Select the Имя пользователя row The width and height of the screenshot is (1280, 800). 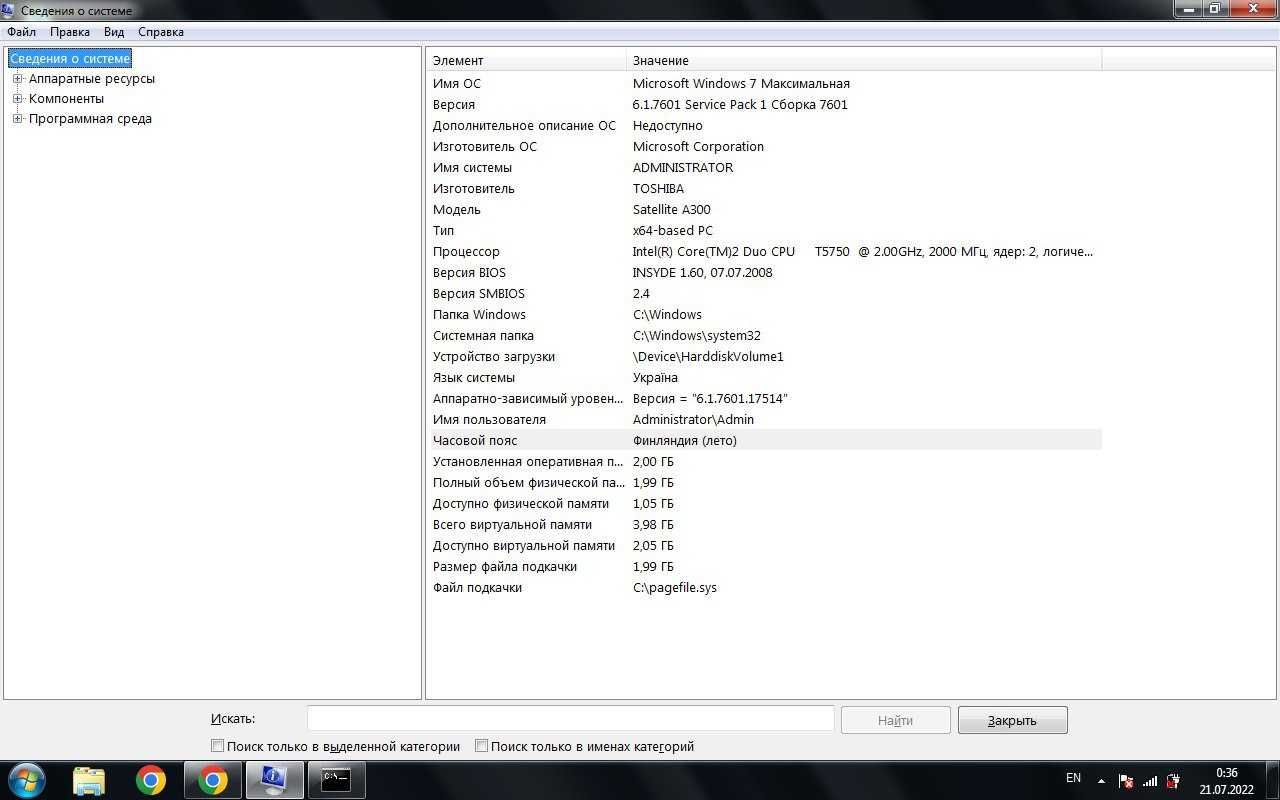point(764,420)
